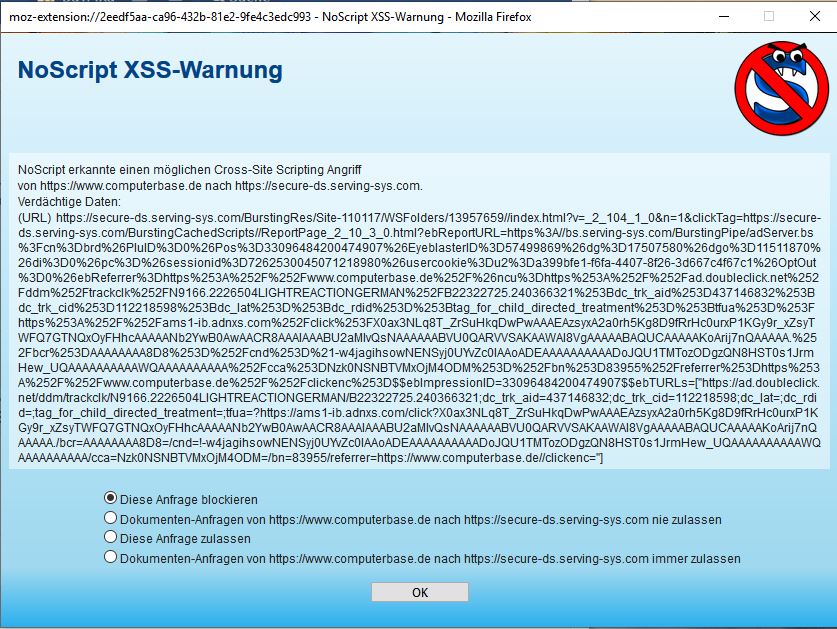Close the NoScript XSS warning window
The image size is (837, 629).
[815, 17]
